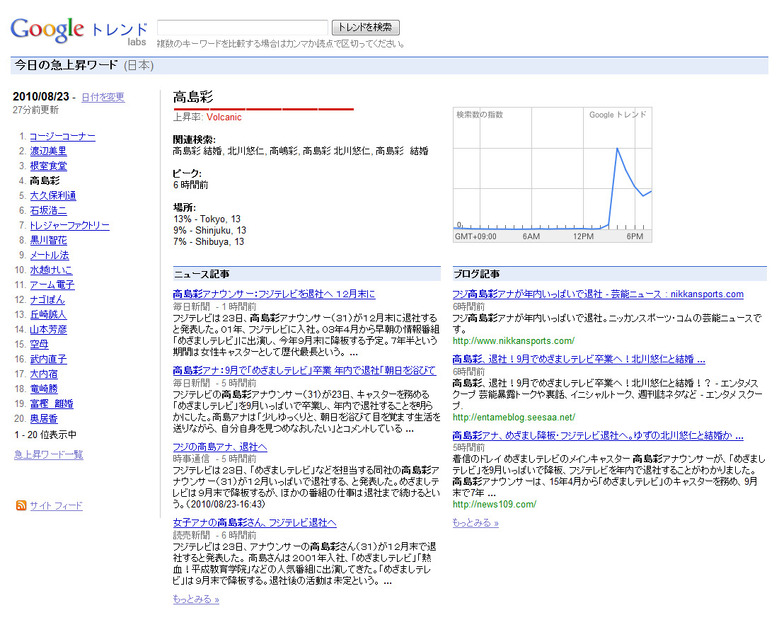The width and height of the screenshot is (779, 620).
Task: Open rank 12 trend ナゴぱん
Action: pos(47,300)
